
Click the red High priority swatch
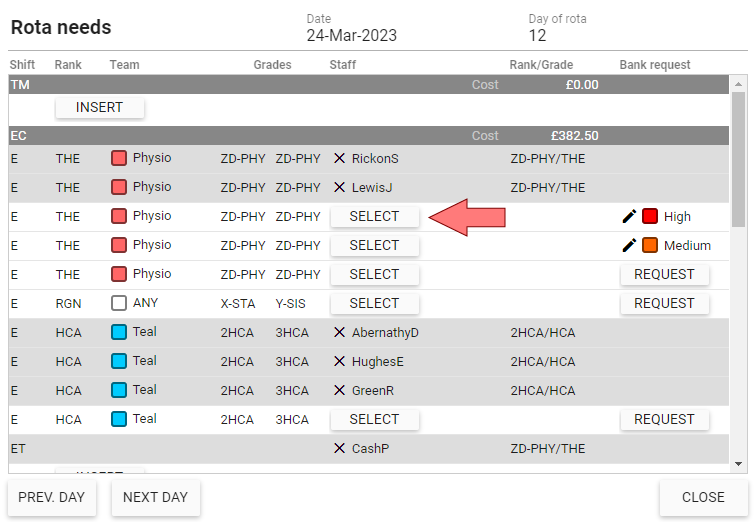pos(650,216)
